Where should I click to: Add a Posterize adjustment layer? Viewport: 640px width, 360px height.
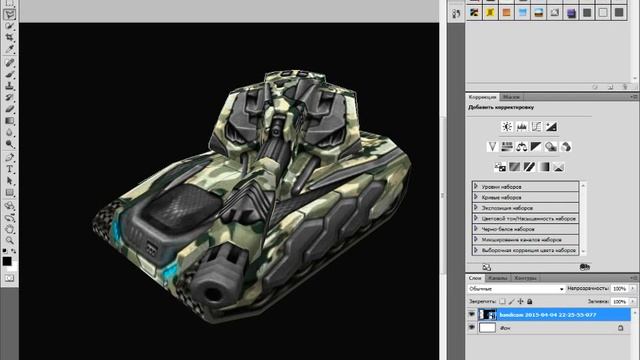[515, 167]
